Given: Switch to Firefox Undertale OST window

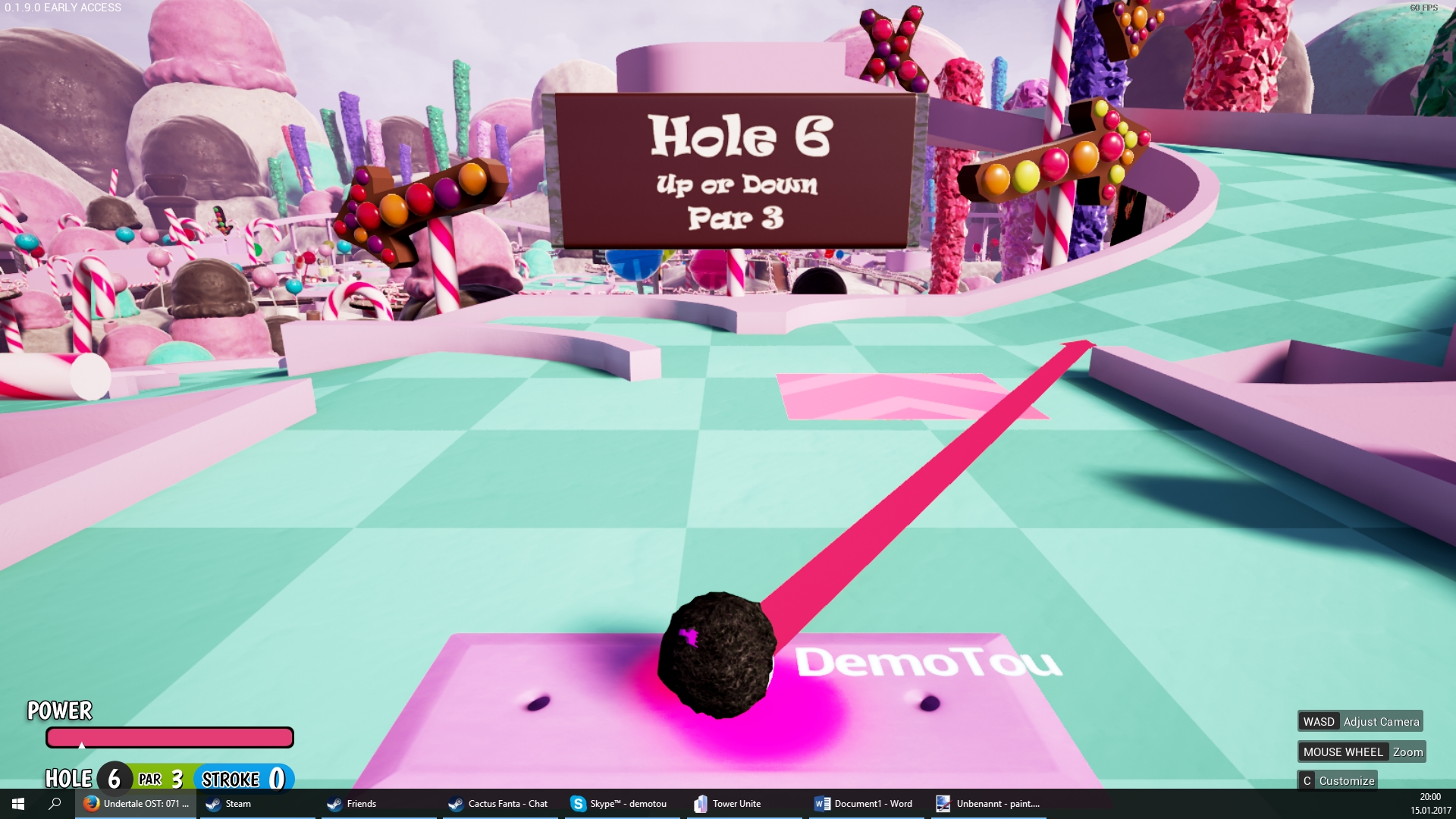Looking at the screenshot, I should click(136, 804).
